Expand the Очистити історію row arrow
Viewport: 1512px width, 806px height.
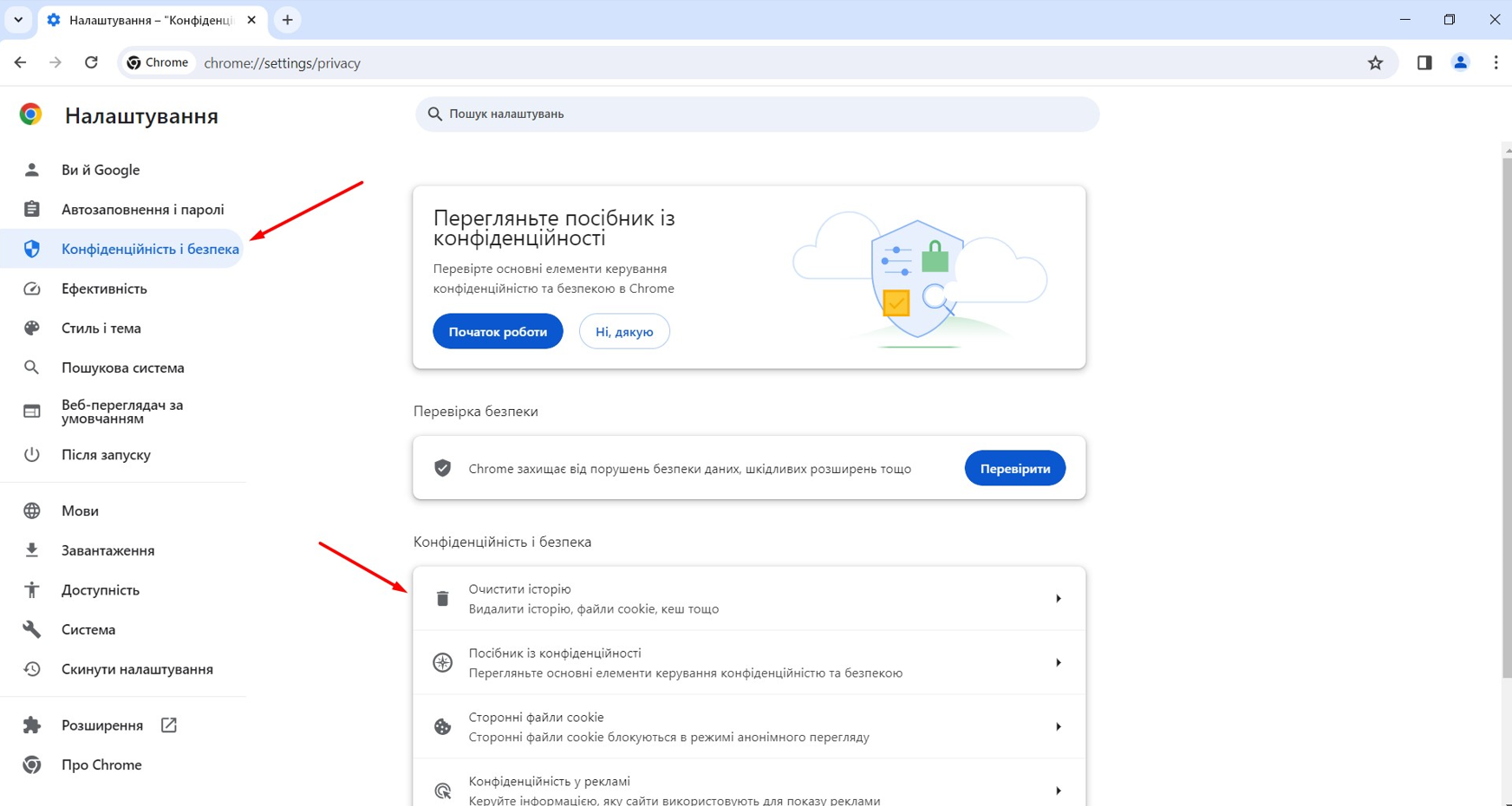pos(1058,599)
